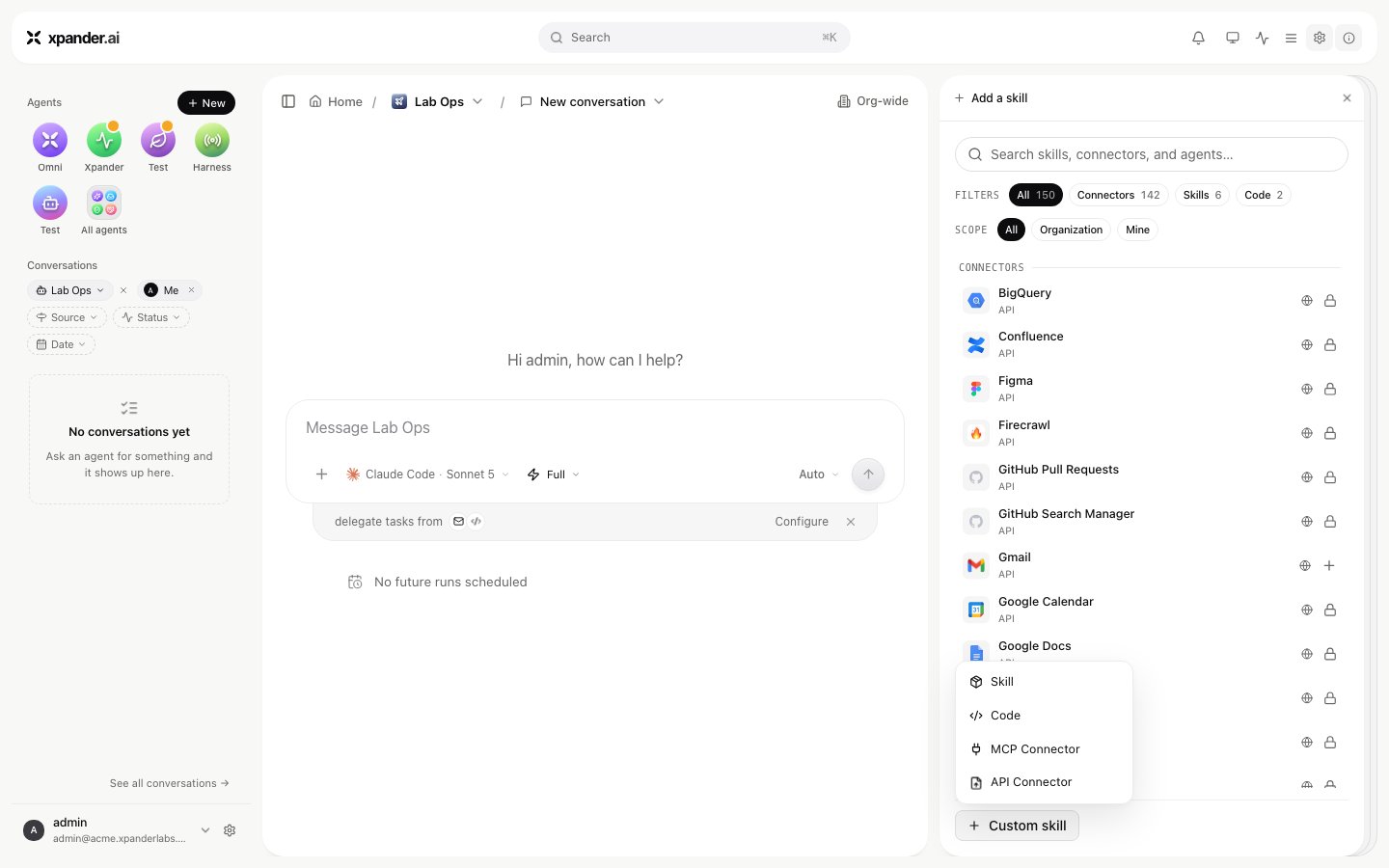
Task: Click globe icon on Confluence row
Action: [x=1307, y=345]
